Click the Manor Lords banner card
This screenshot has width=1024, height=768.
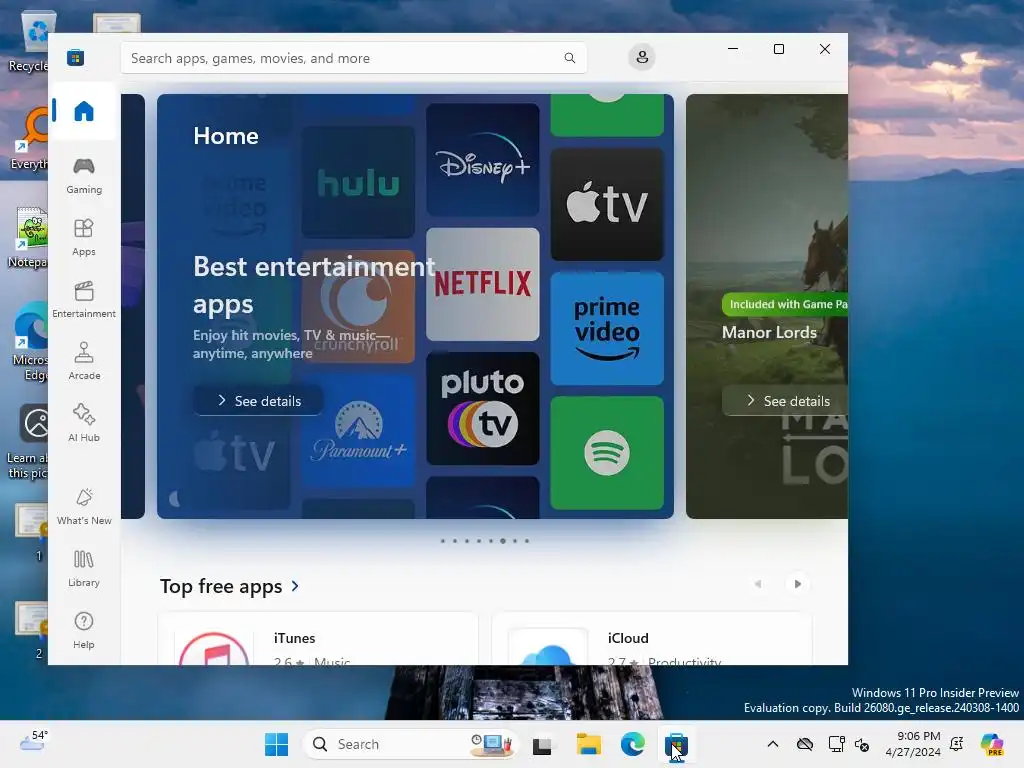[x=767, y=306]
